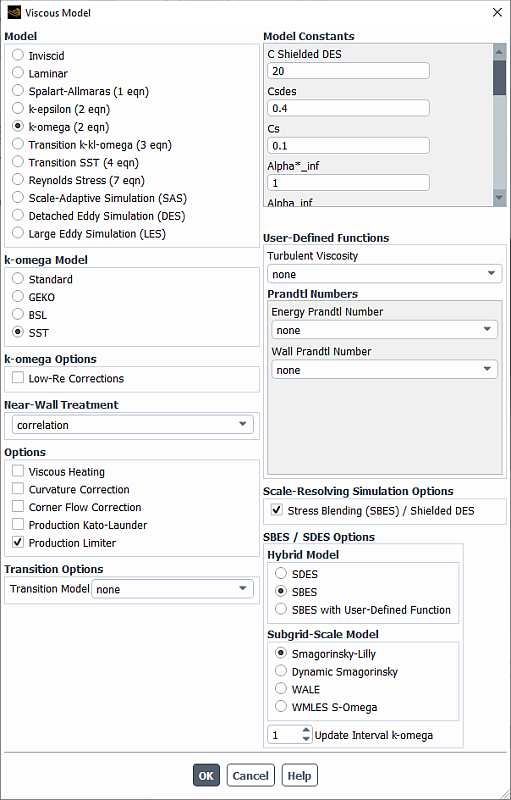Select the Inviscid model
Screen dimensions: 511x800
tap(18, 55)
